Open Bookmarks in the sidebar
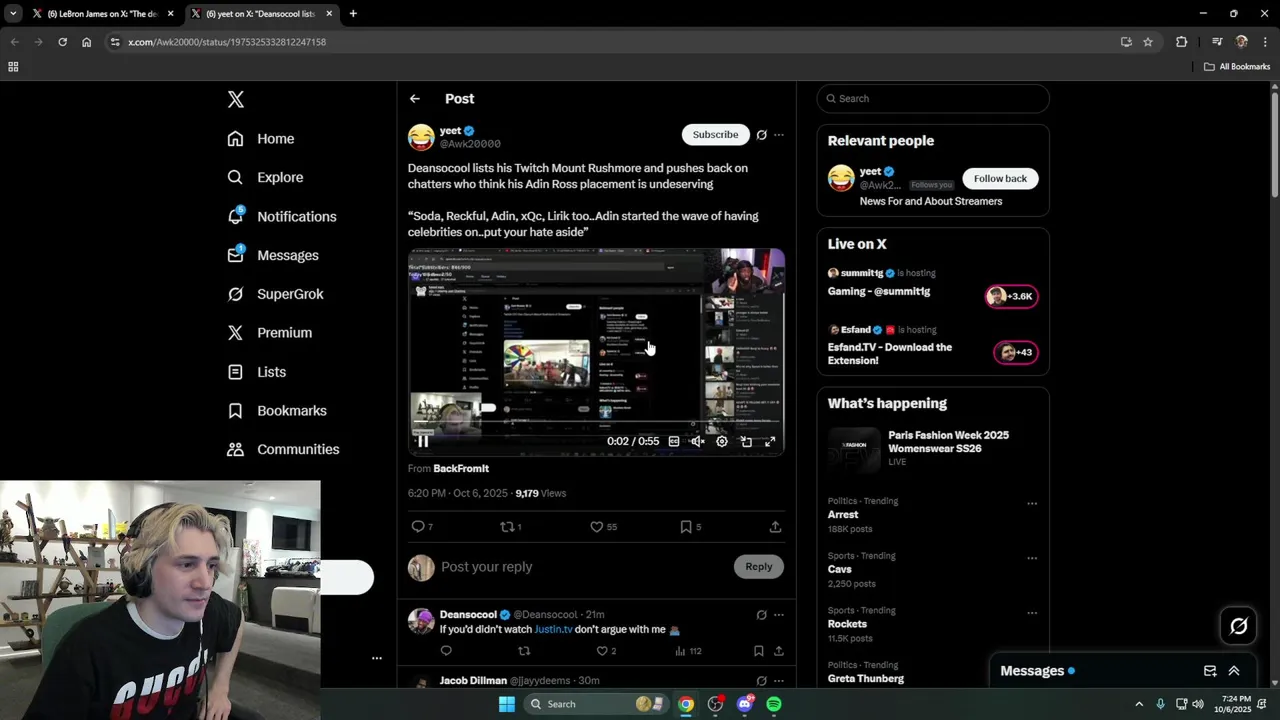 [277, 411]
